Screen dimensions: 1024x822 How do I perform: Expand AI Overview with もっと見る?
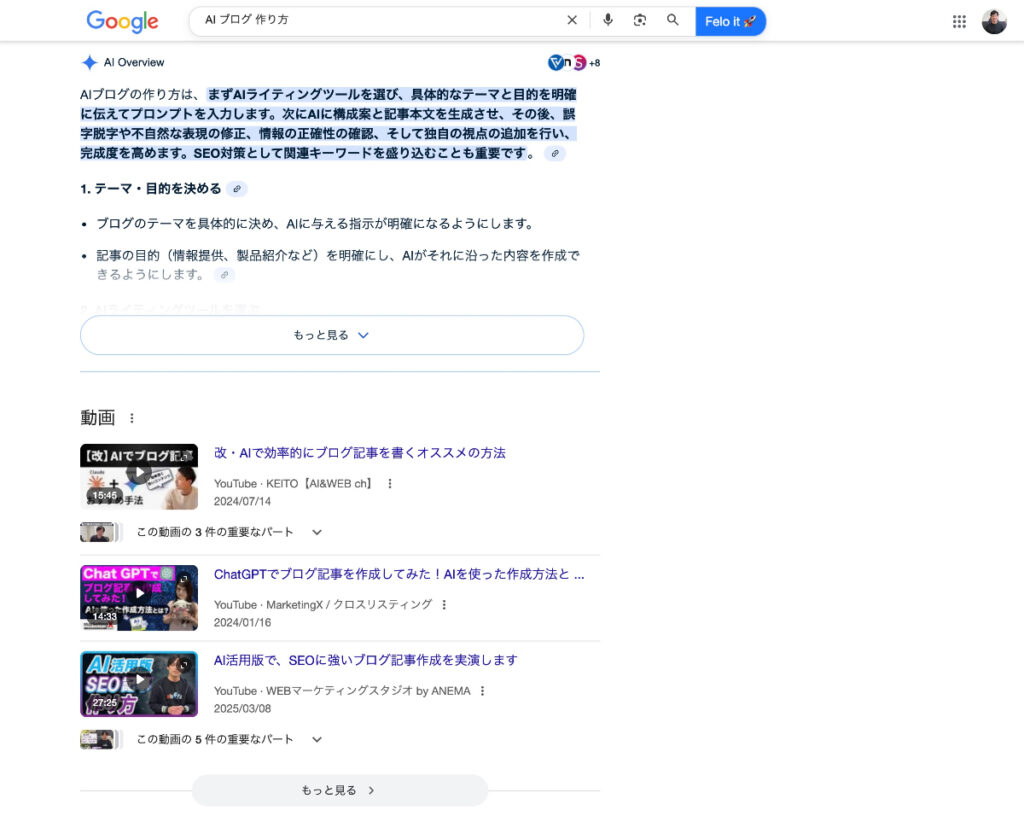[332, 335]
